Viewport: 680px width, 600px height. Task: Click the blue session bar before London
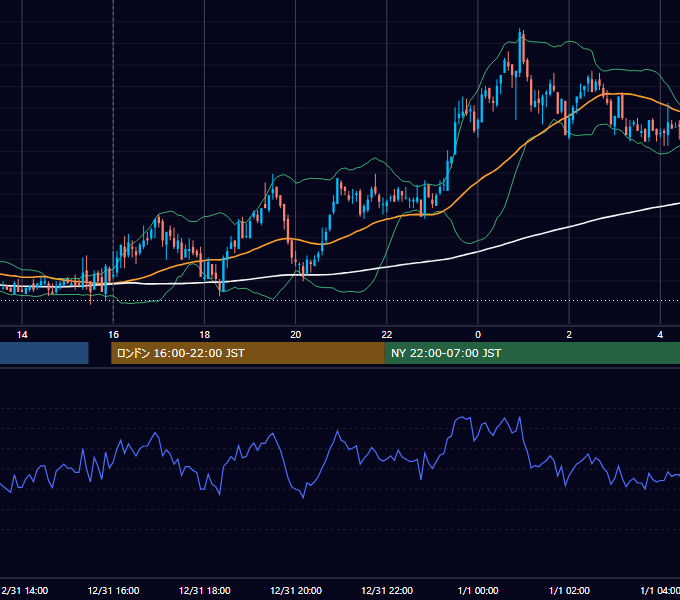tap(44, 353)
